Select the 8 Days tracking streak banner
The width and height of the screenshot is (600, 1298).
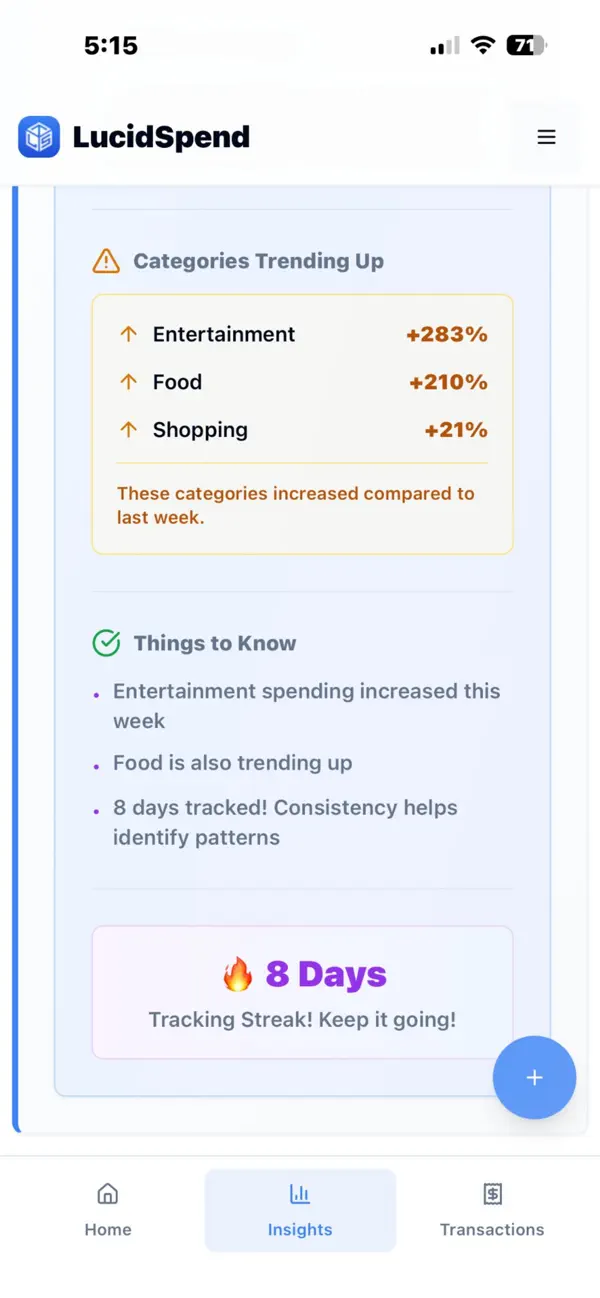[300, 991]
